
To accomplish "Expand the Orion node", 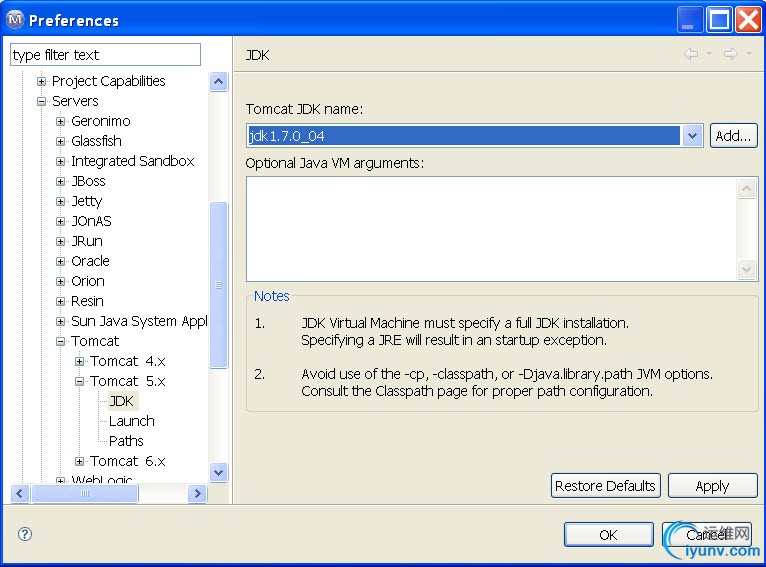I will (61, 281).
